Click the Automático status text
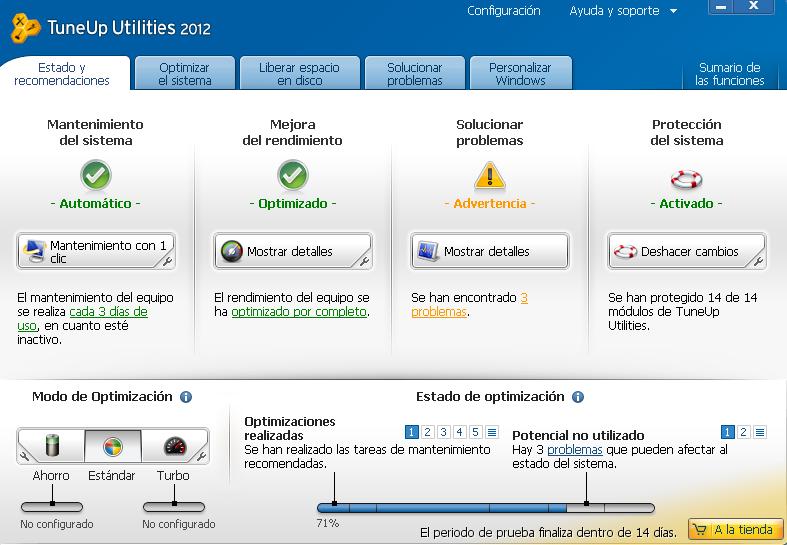 tap(95, 203)
